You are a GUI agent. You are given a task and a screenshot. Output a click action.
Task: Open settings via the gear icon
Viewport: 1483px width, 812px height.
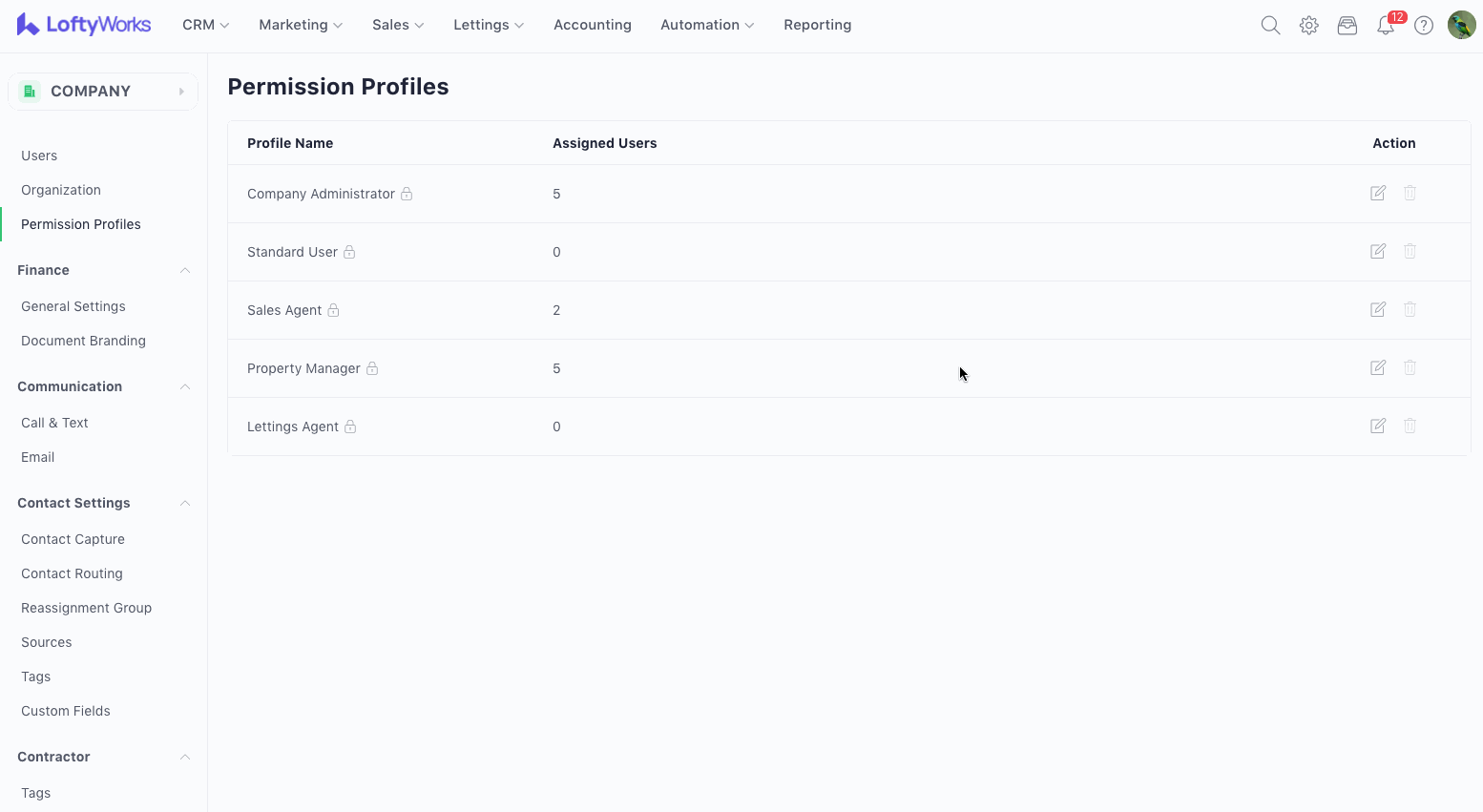coord(1308,26)
